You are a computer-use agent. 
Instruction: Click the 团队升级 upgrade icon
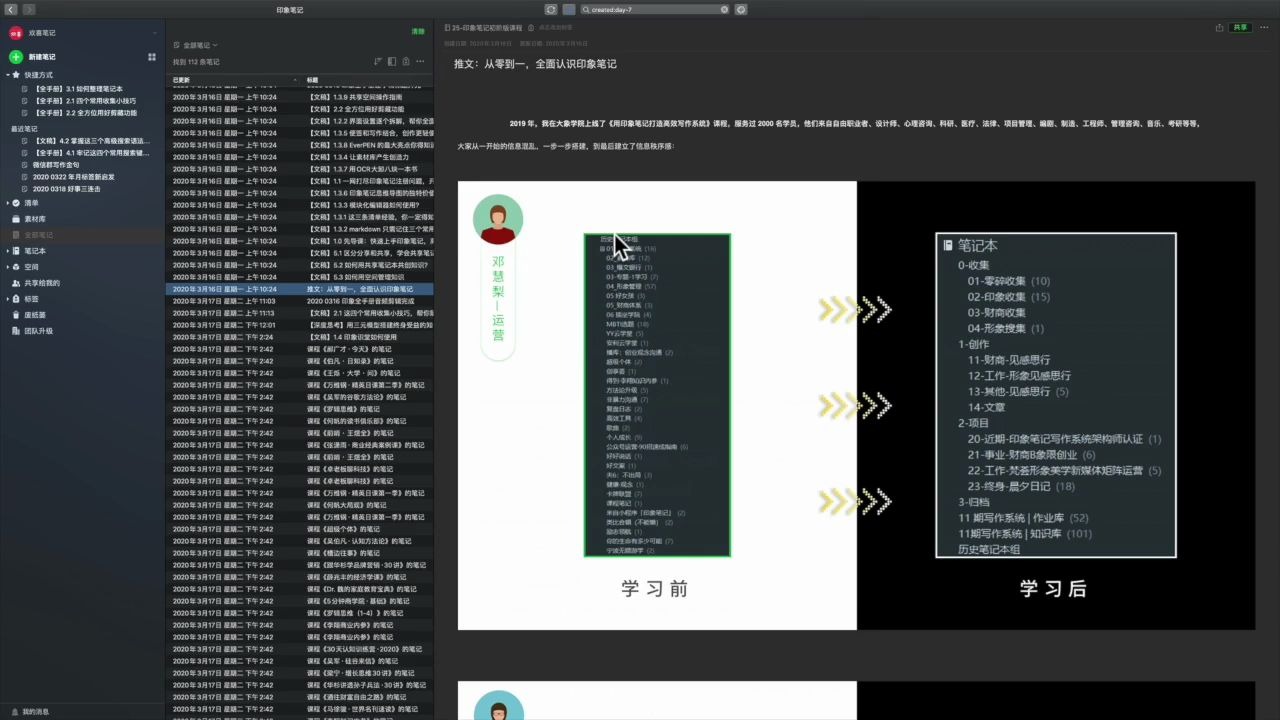pos(36,330)
